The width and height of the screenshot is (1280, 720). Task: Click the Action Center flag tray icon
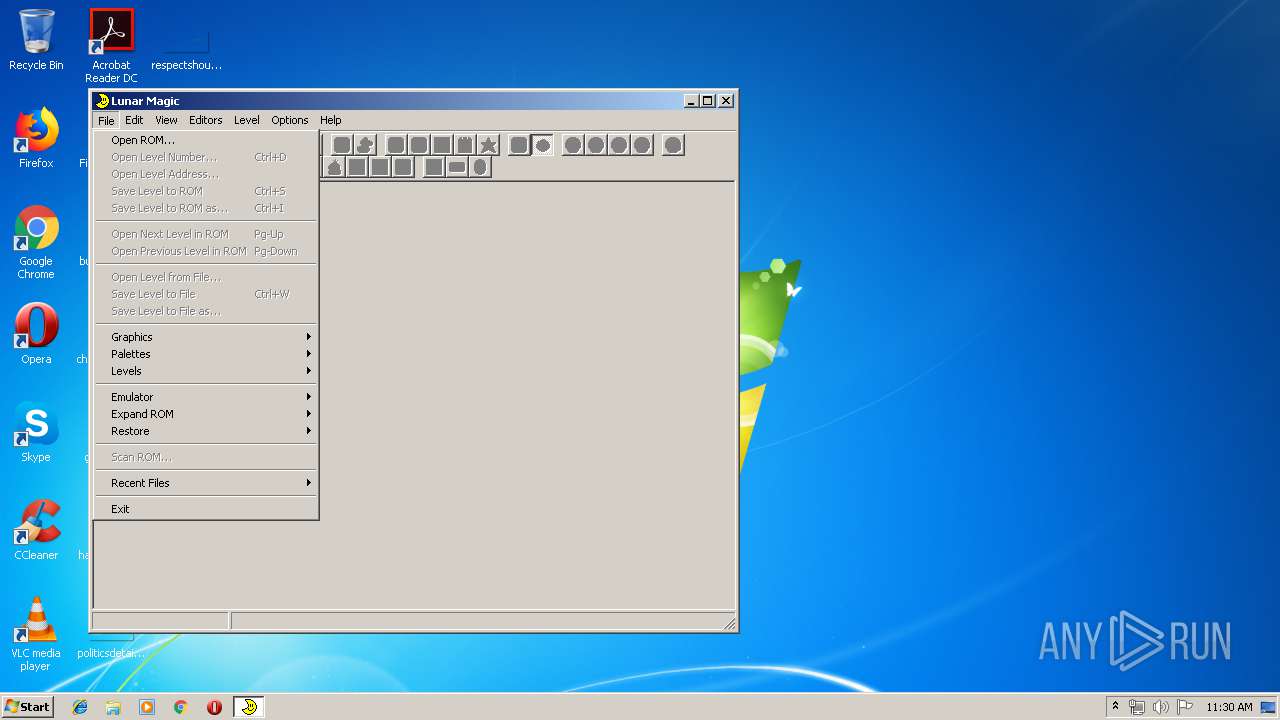1185,707
